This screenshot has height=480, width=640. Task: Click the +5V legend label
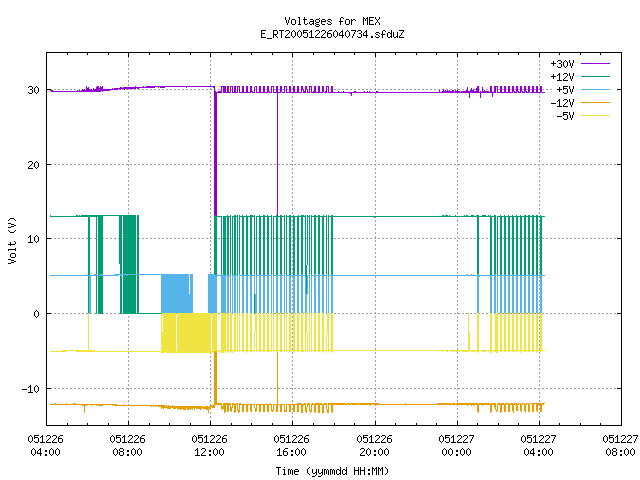click(565, 90)
